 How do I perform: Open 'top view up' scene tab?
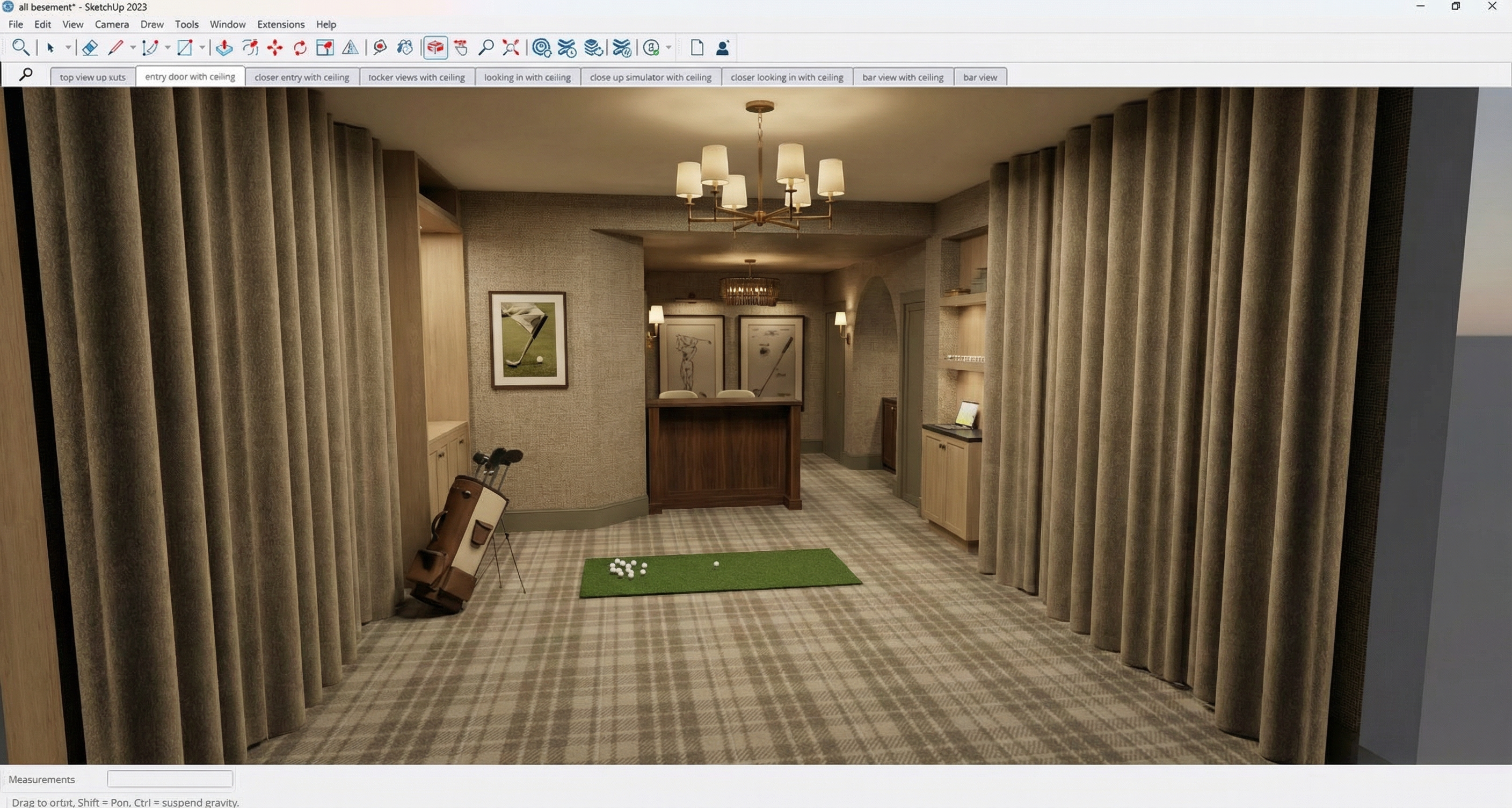tap(92, 77)
